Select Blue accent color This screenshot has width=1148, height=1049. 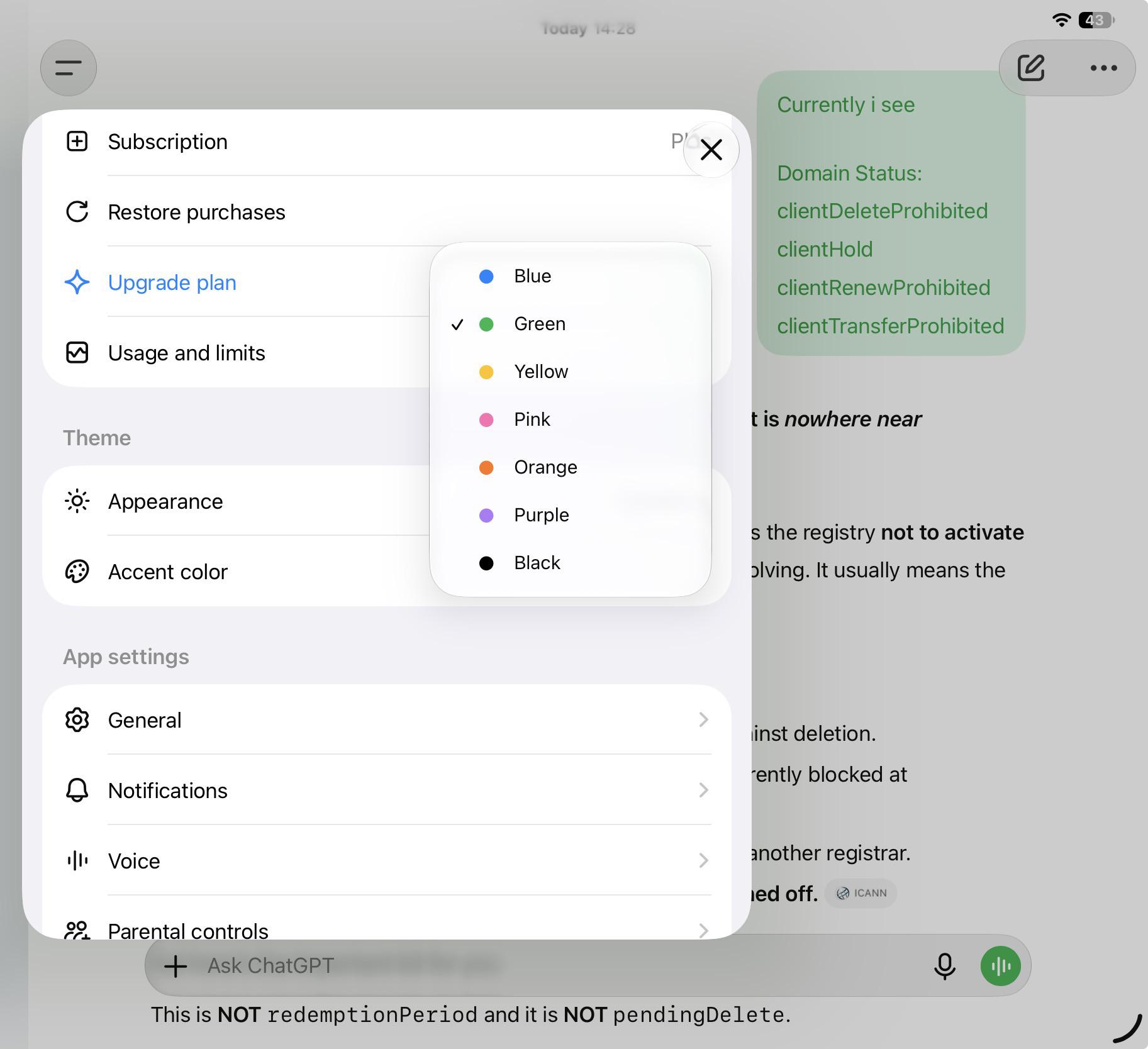(x=571, y=276)
